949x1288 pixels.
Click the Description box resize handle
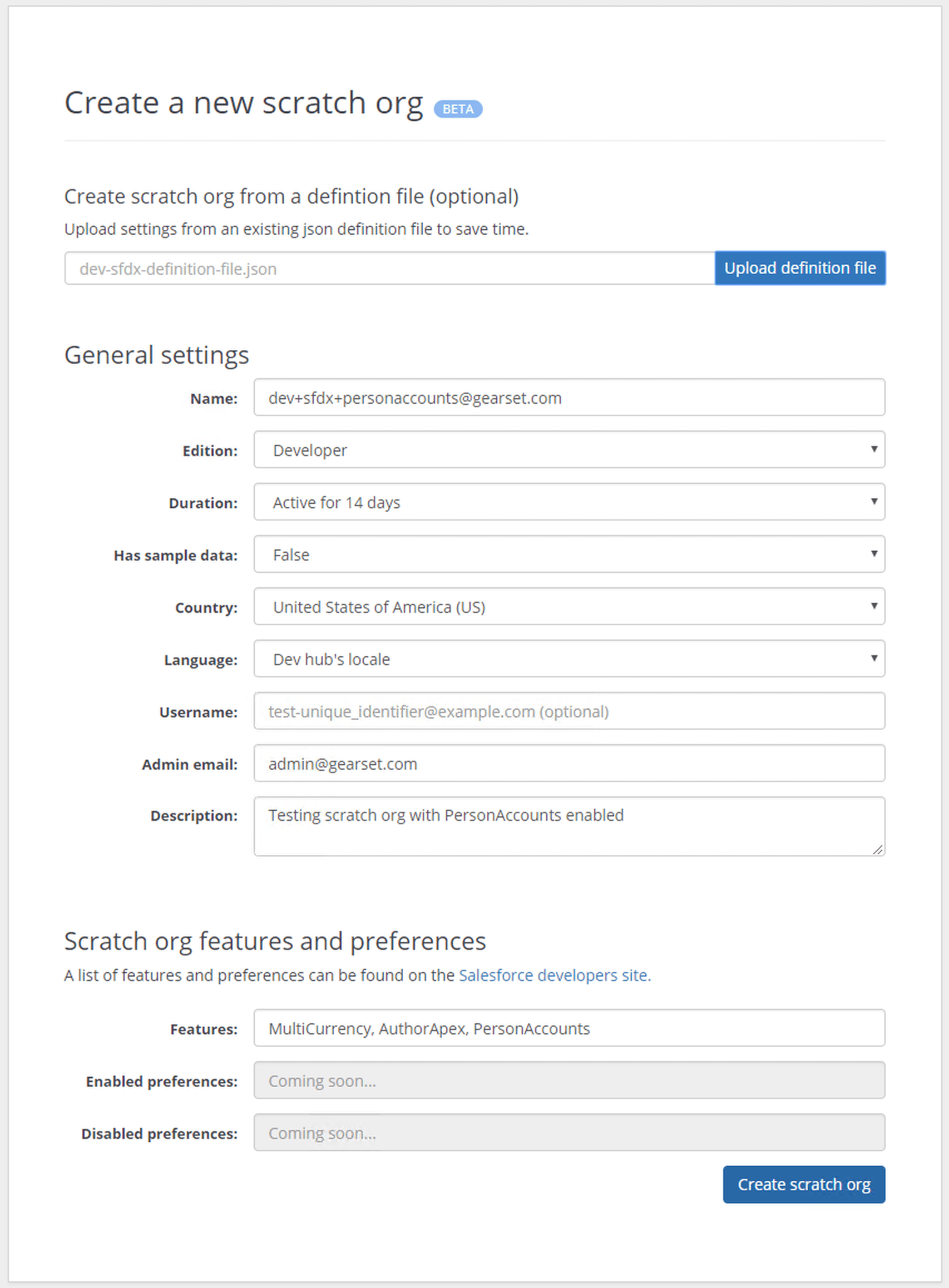click(877, 849)
